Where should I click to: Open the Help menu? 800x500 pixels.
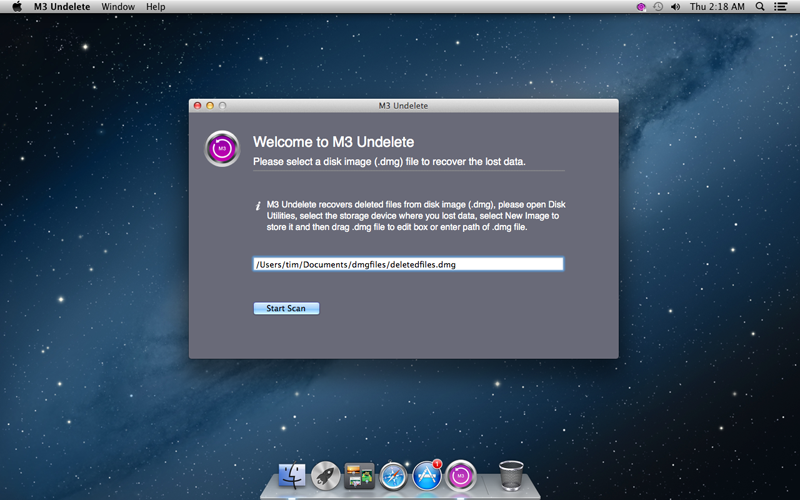pos(156,7)
